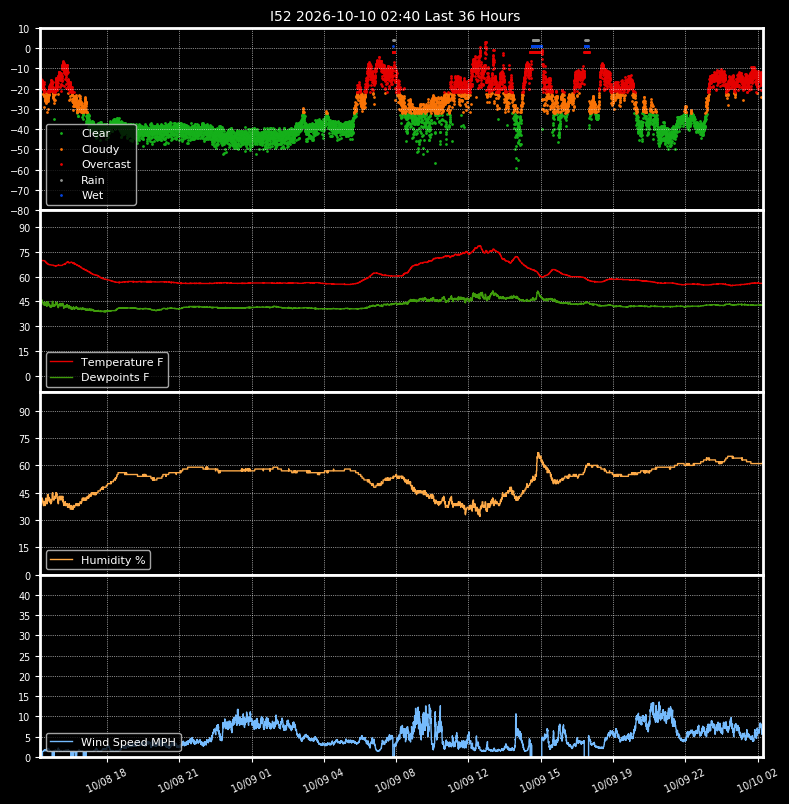
Task: Click the '10/09 15' x-axis label
Action: [x=540, y=780]
